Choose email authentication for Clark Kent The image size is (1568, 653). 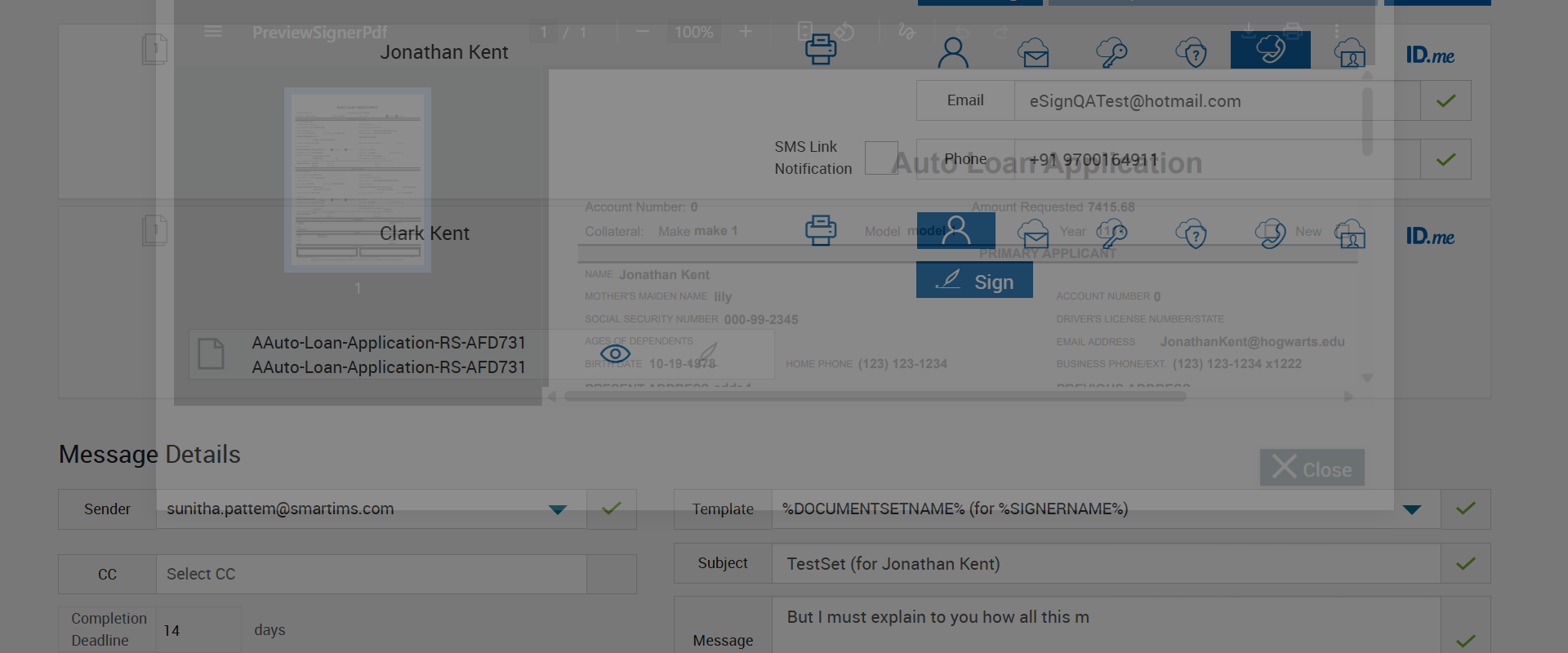point(1033,234)
